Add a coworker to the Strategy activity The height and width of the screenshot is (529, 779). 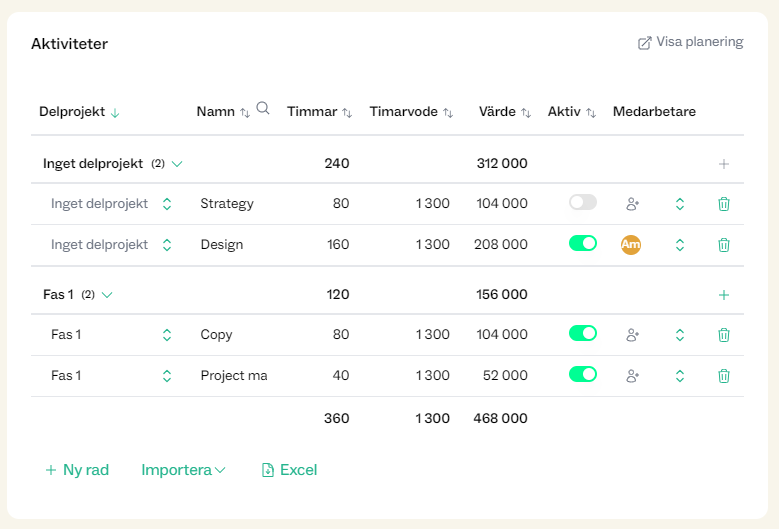pyautogui.click(x=632, y=204)
